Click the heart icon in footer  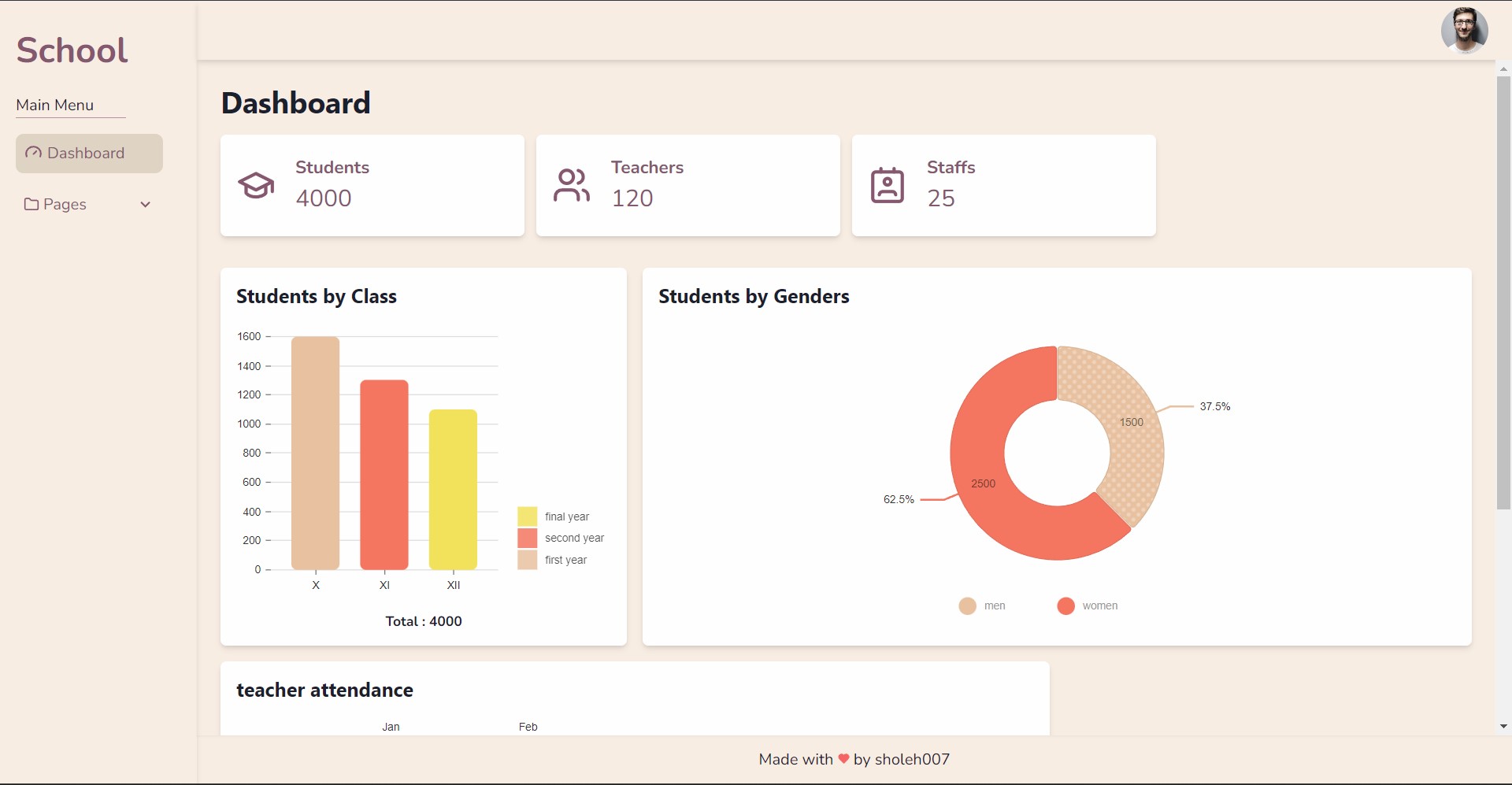click(843, 759)
